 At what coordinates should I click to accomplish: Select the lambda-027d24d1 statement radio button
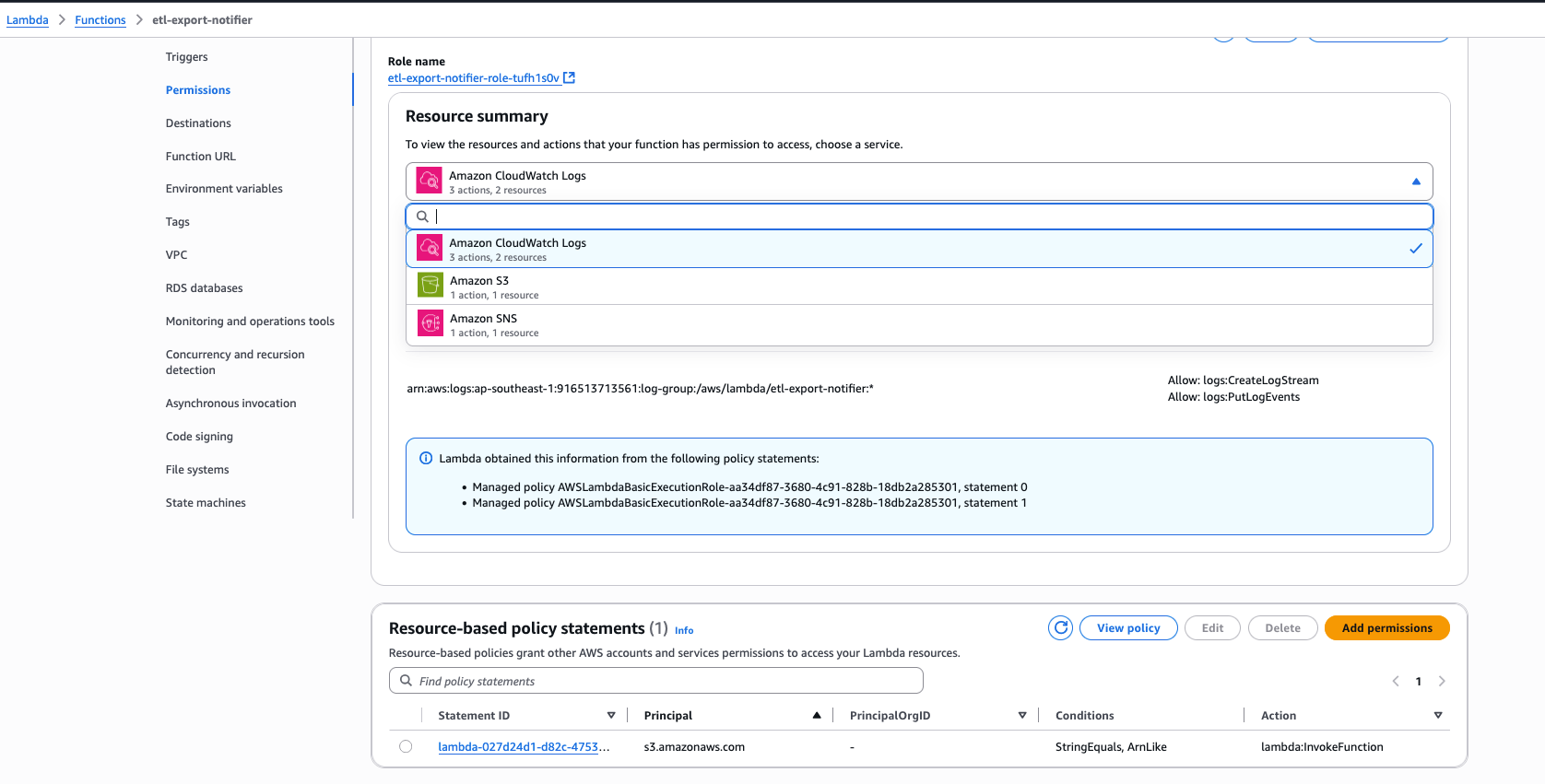tap(406, 747)
